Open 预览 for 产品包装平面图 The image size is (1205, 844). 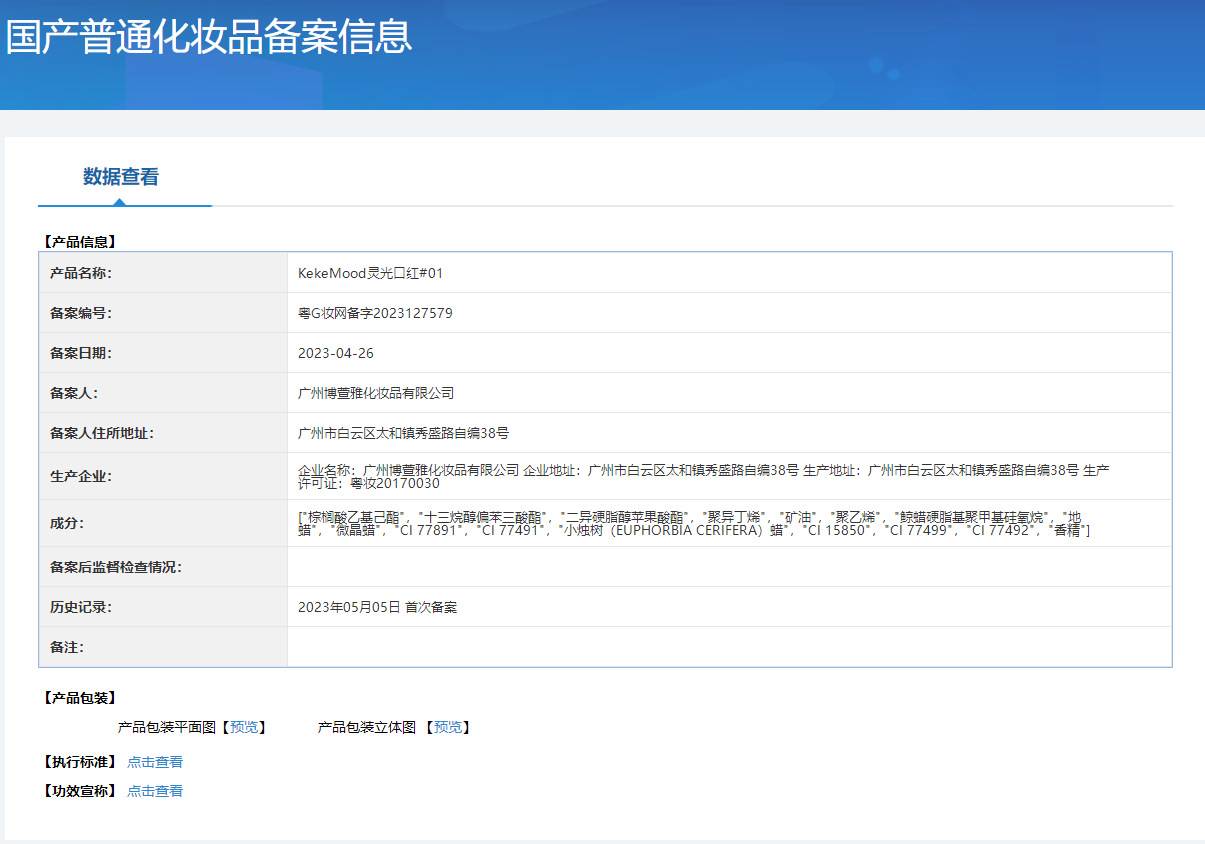(244, 727)
